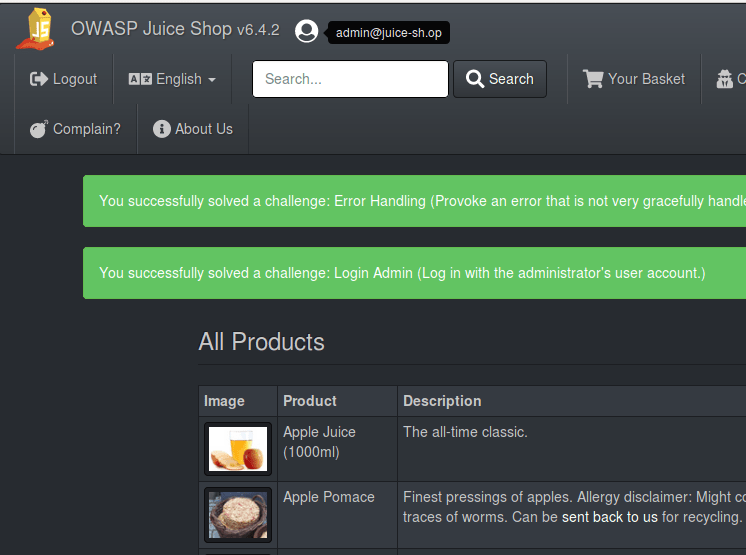Click the OWASP Juice Shop title link
Screen dimensions: 746x555
click(175, 29)
